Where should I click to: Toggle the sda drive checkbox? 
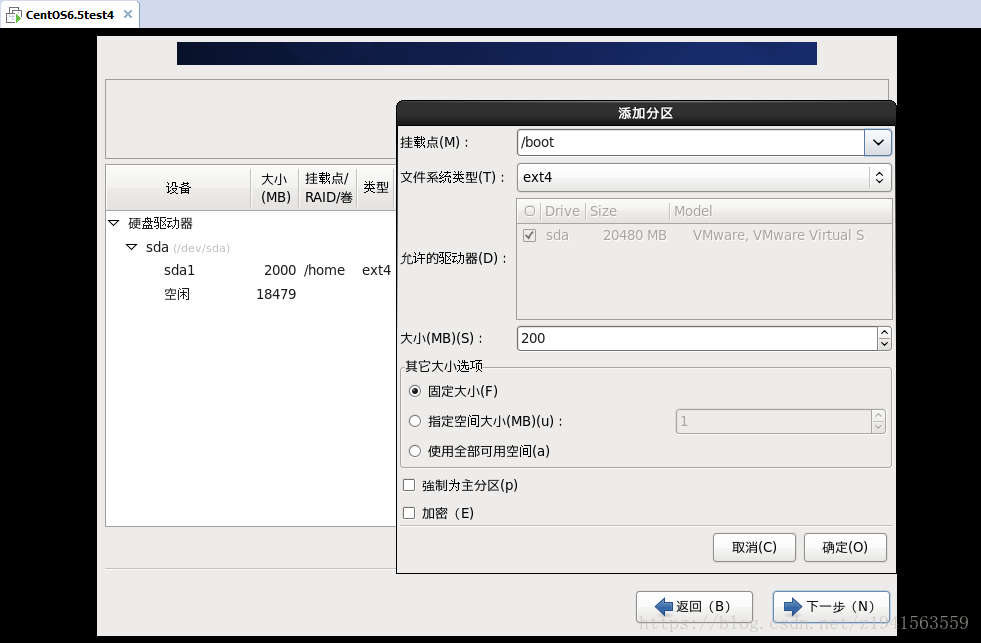tap(529, 236)
